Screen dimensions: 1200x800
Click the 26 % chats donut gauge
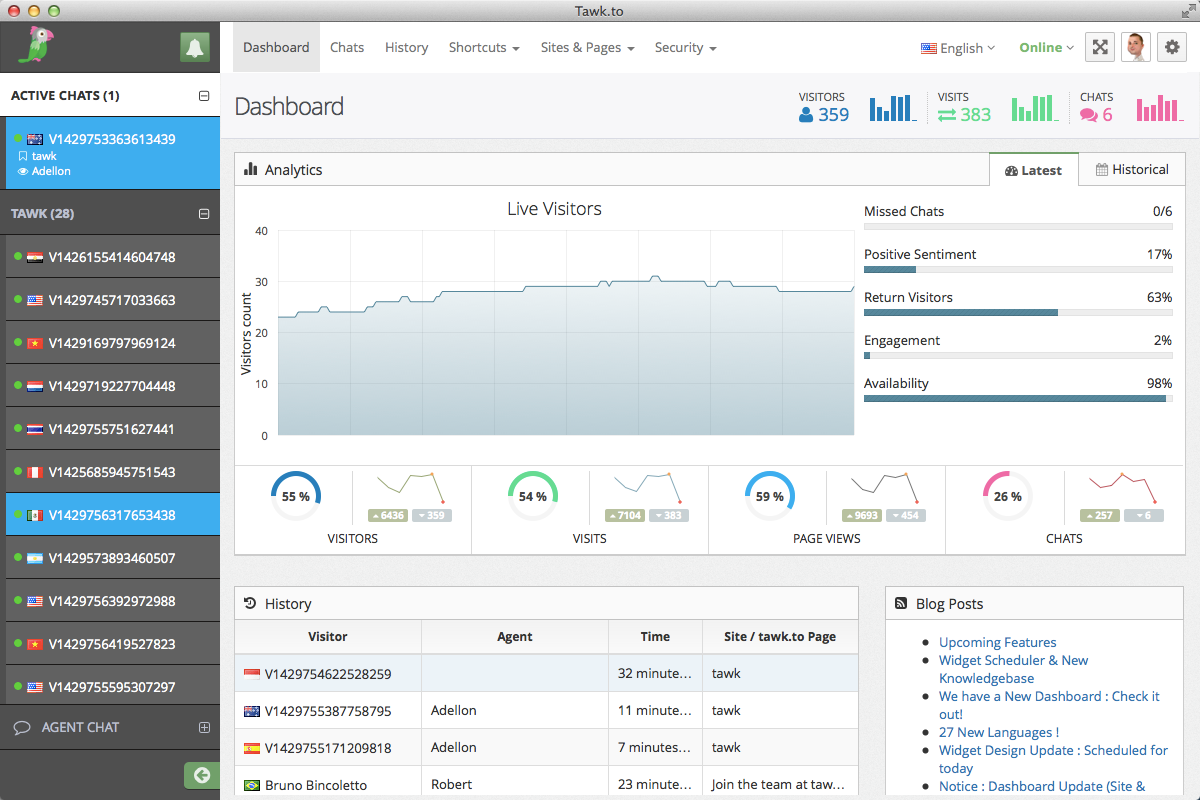[1008, 496]
